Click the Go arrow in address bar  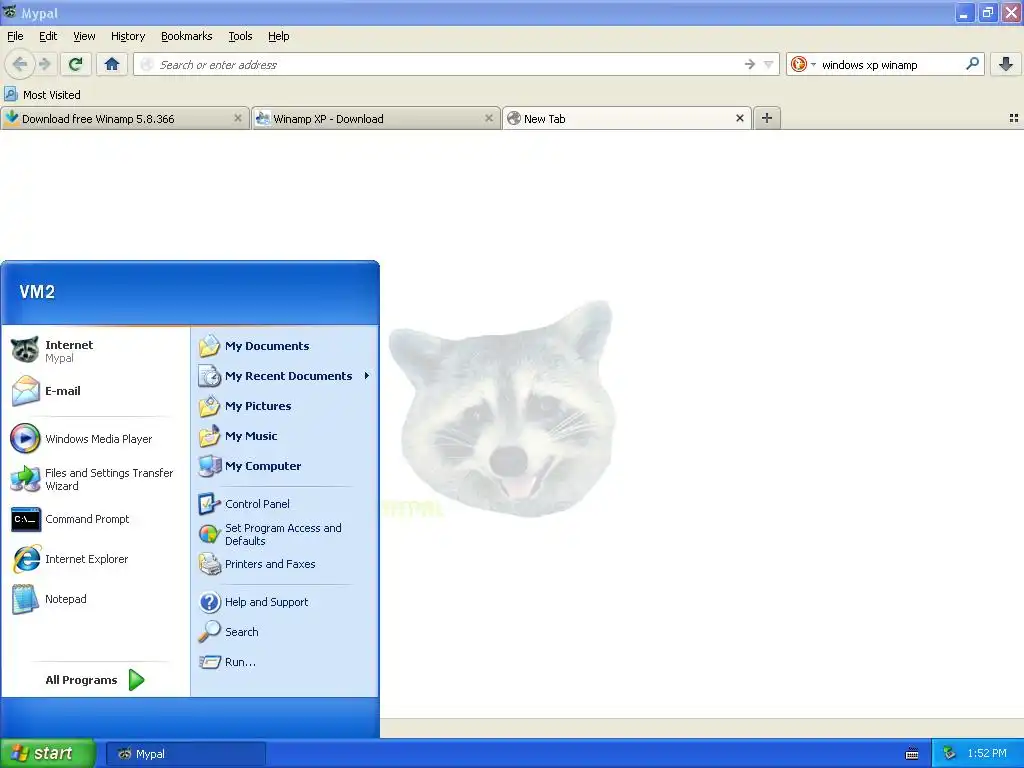(750, 64)
